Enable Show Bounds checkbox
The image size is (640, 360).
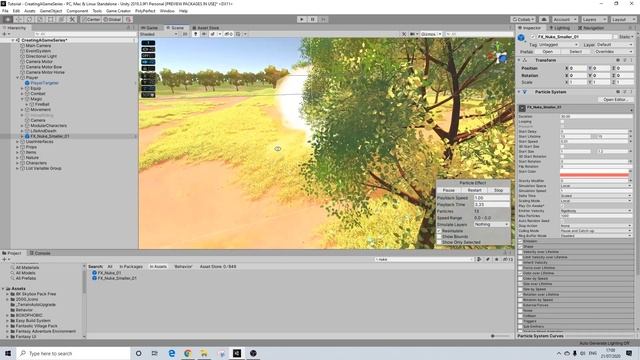click(x=439, y=236)
